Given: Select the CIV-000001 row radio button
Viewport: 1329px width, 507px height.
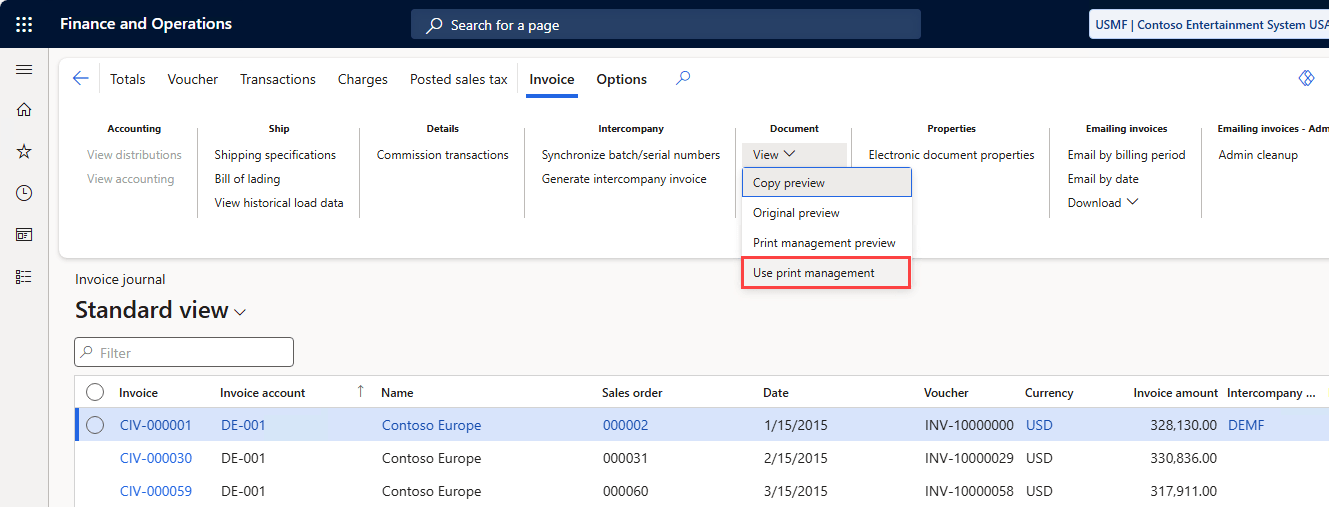Looking at the screenshot, I should pyautogui.click(x=95, y=425).
